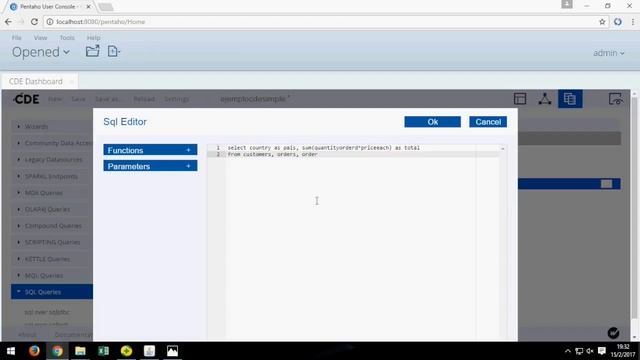
Task: Open the Chrome menu with three dots
Action: click(633, 22)
